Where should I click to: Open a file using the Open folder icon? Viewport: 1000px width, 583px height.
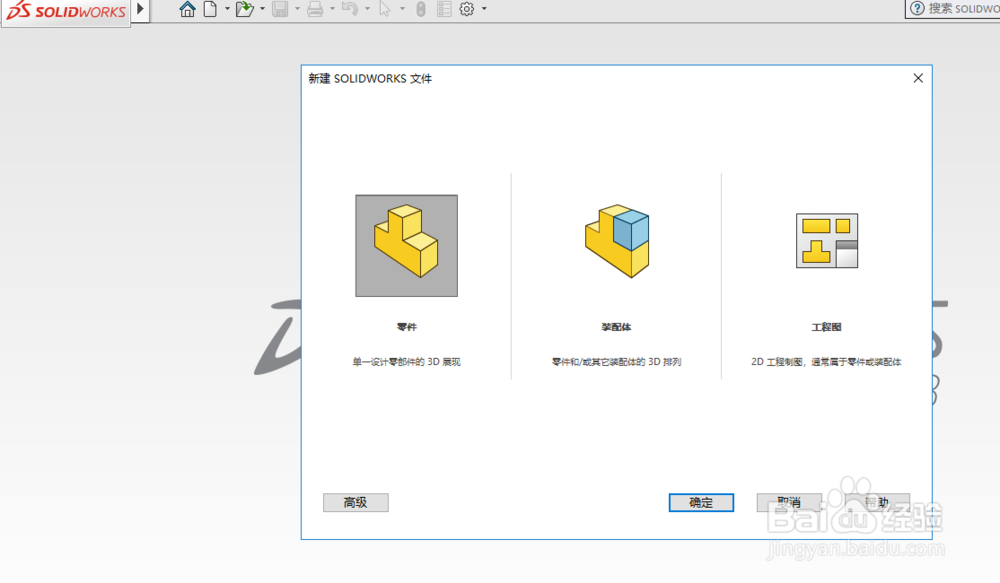pyautogui.click(x=243, y=9)
